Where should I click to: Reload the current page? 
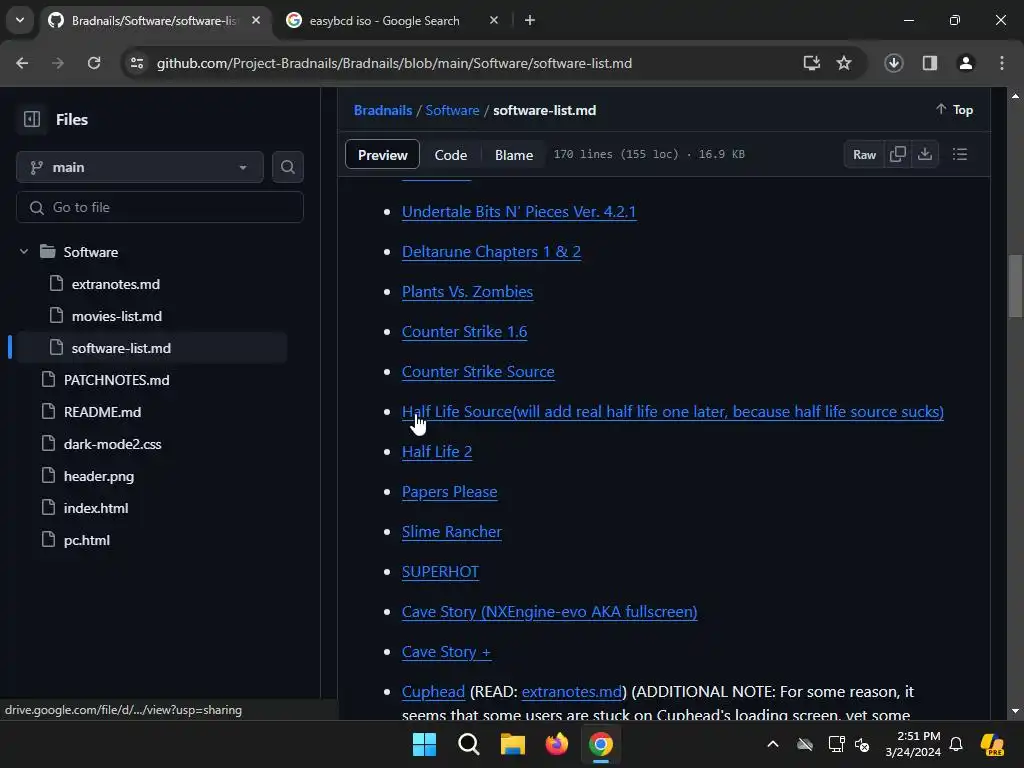(x=94, y=63)
